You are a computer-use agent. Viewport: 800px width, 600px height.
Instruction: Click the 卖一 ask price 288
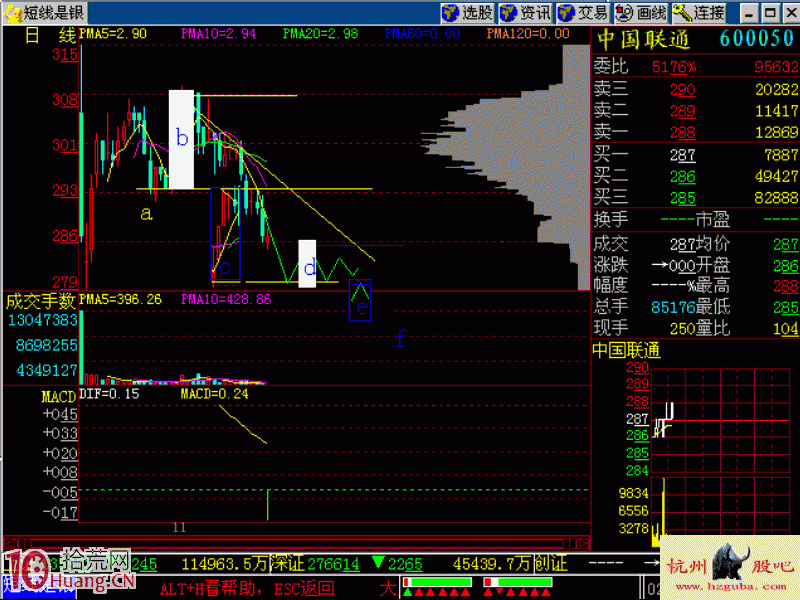pyautogui.click(x=683, y=133)
